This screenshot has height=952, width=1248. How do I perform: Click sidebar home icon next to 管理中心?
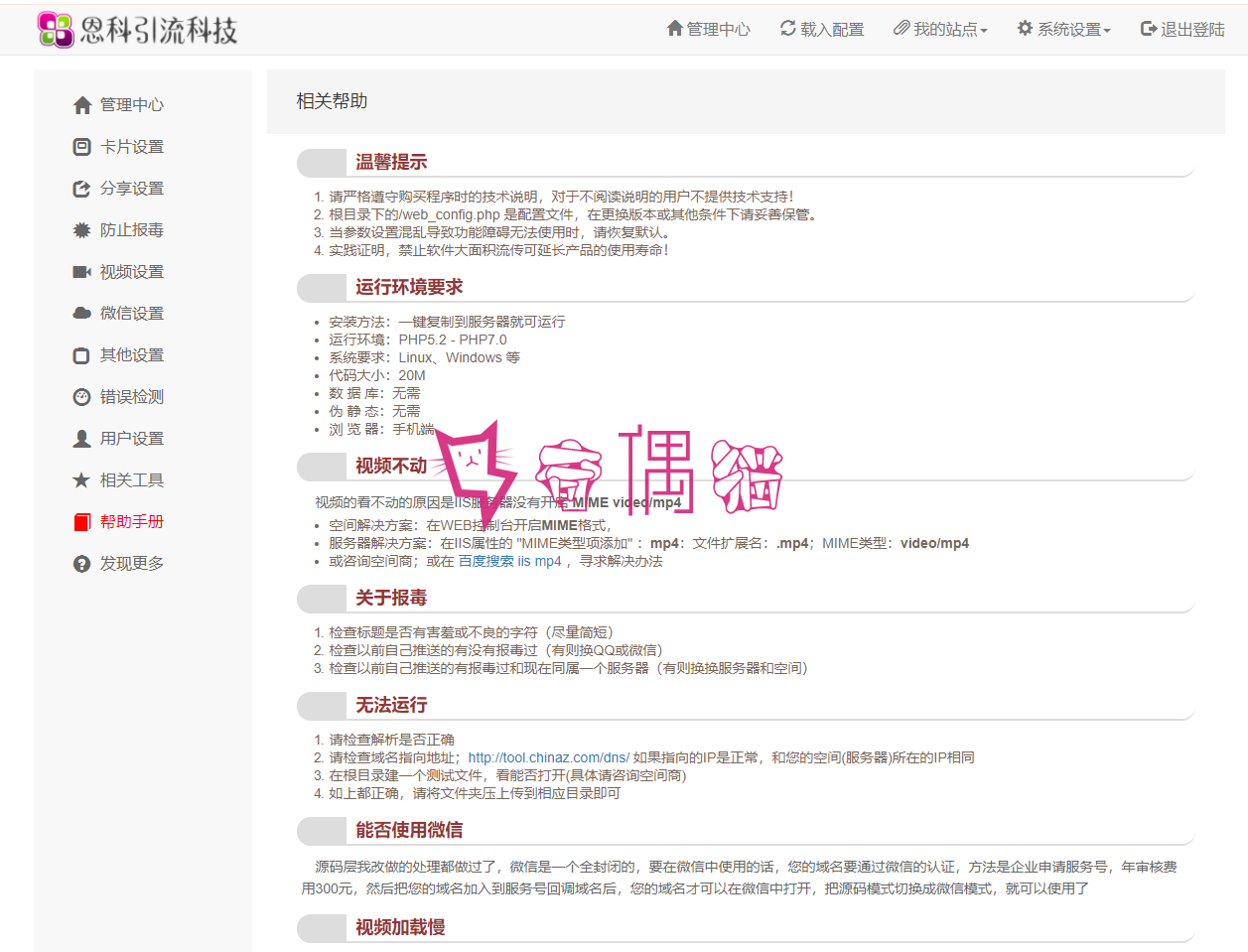(82, 104)
